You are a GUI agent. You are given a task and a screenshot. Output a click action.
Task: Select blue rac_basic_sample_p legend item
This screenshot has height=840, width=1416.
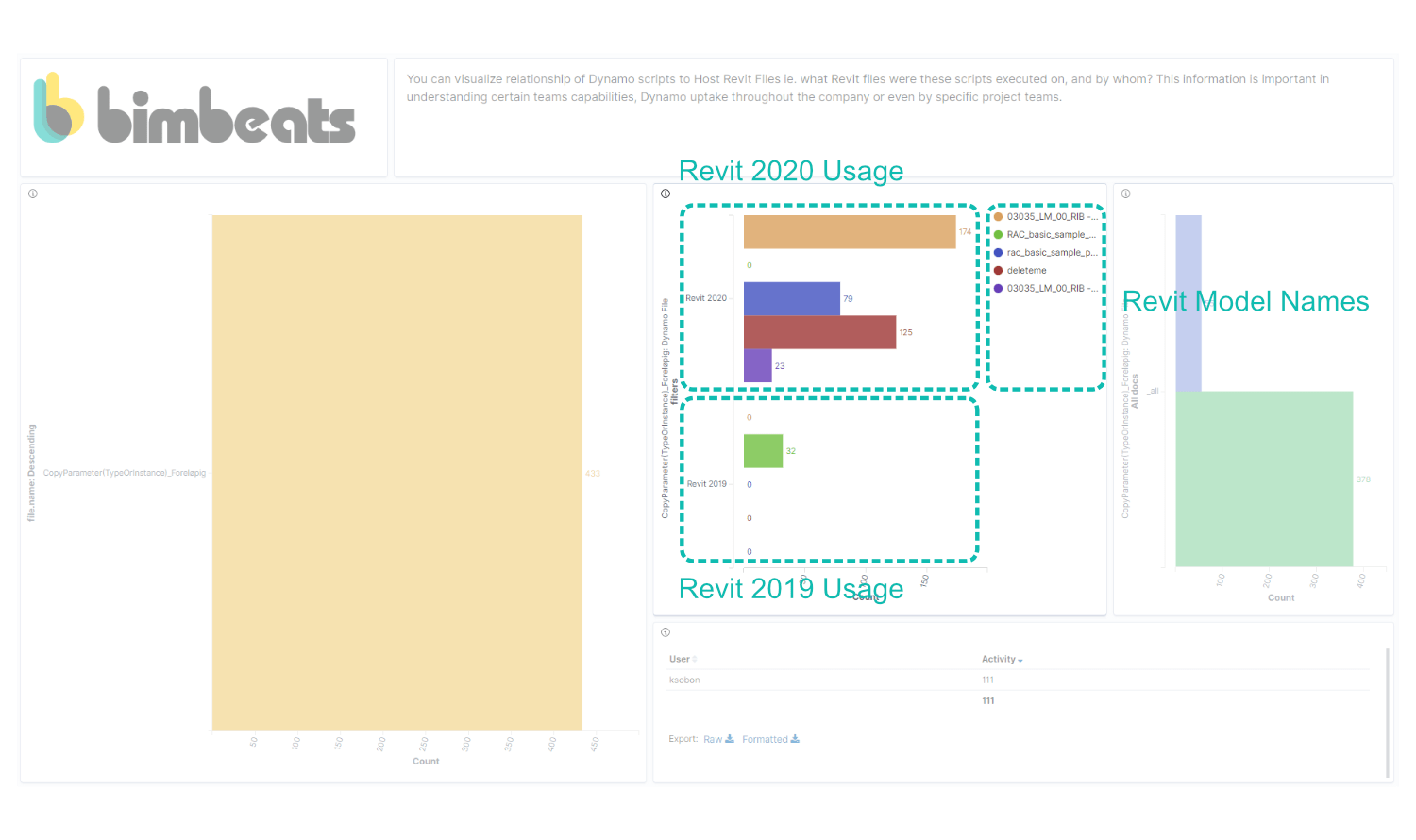click(1046, 253)
